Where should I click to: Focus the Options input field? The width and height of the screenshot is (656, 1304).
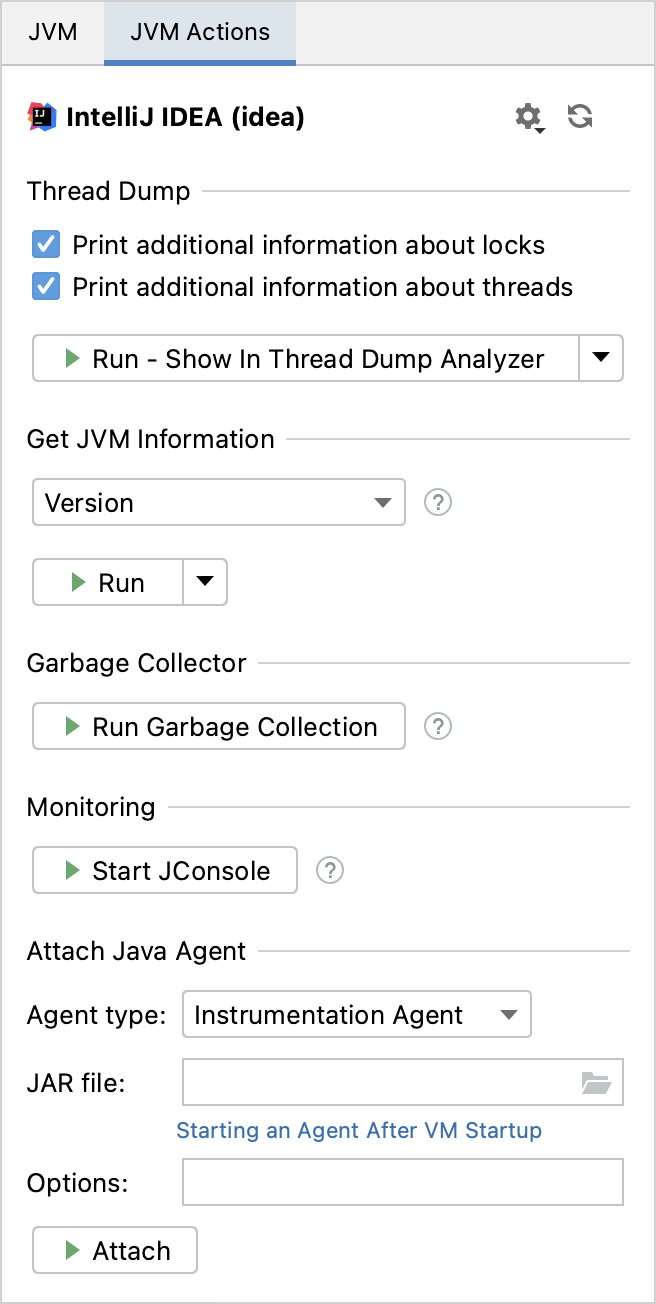click(403, 1182)
